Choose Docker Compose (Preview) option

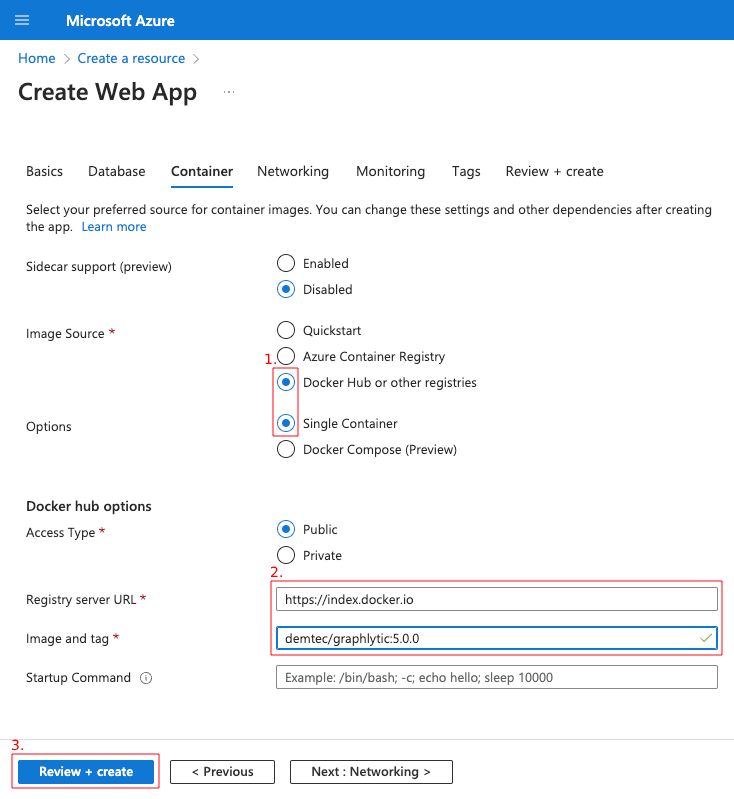click(x=286, y=449)
